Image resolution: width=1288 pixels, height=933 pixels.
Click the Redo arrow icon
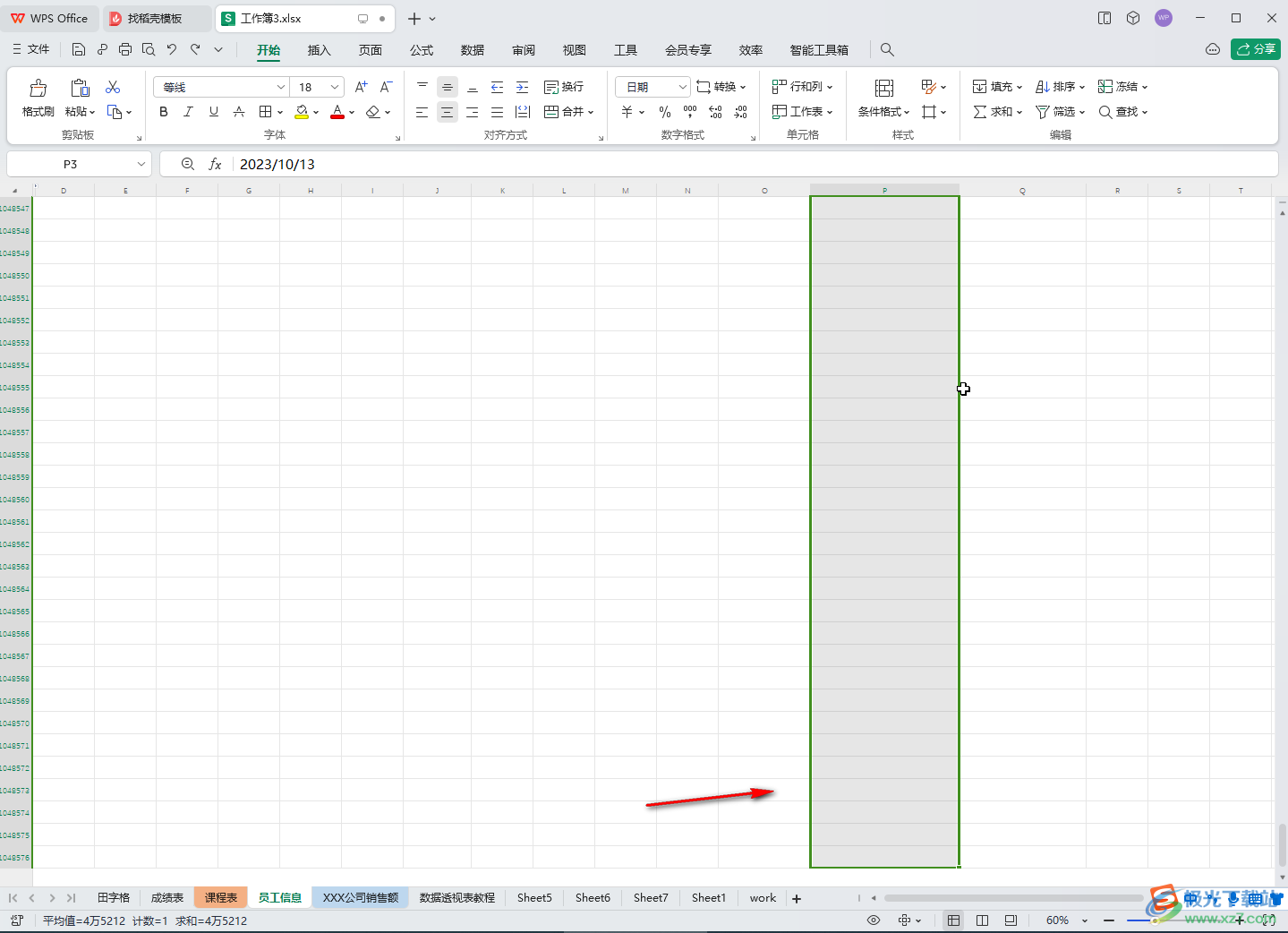(x=195, y=50)
